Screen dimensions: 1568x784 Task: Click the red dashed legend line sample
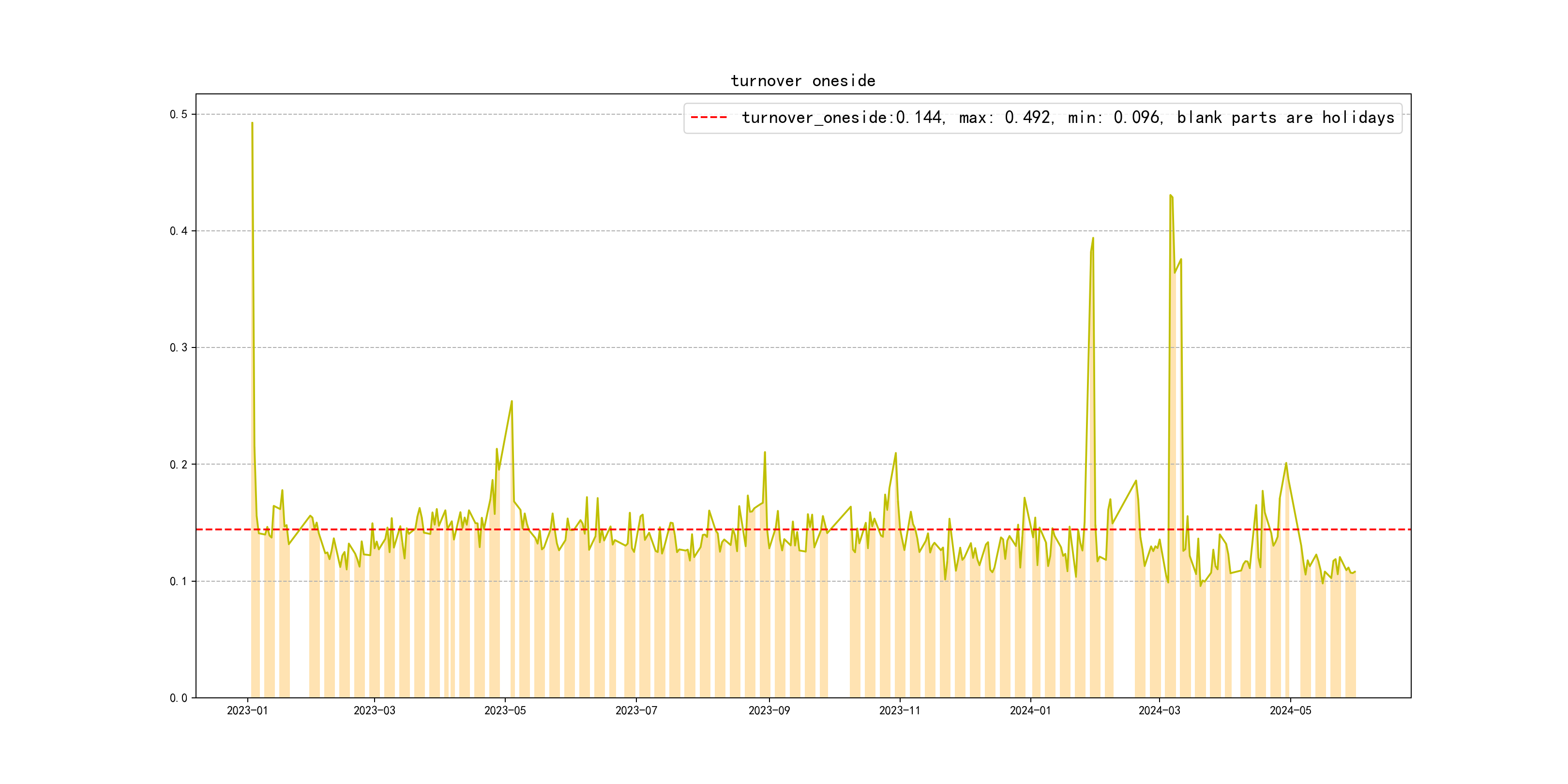[709, 118]
